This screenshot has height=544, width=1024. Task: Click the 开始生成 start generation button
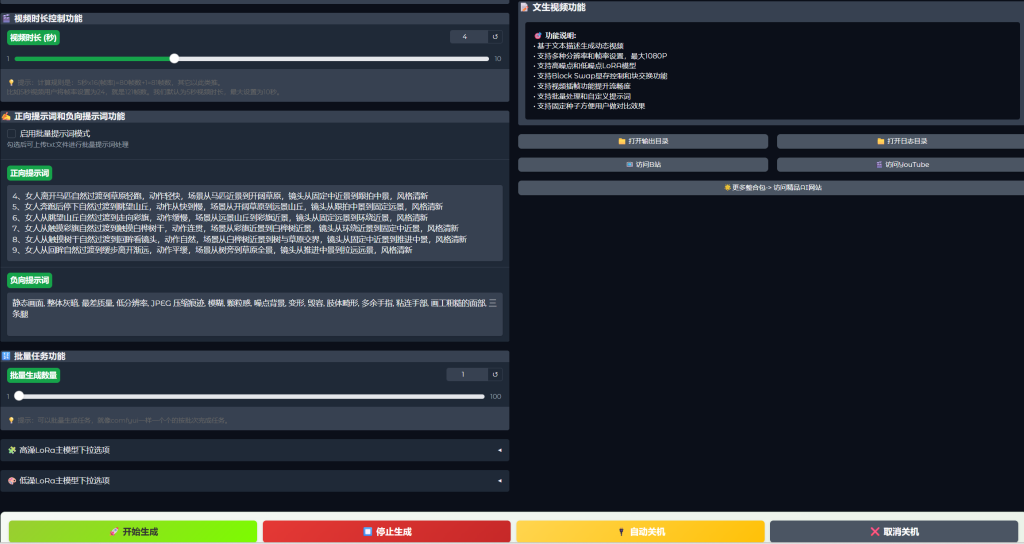pos(133,532)
